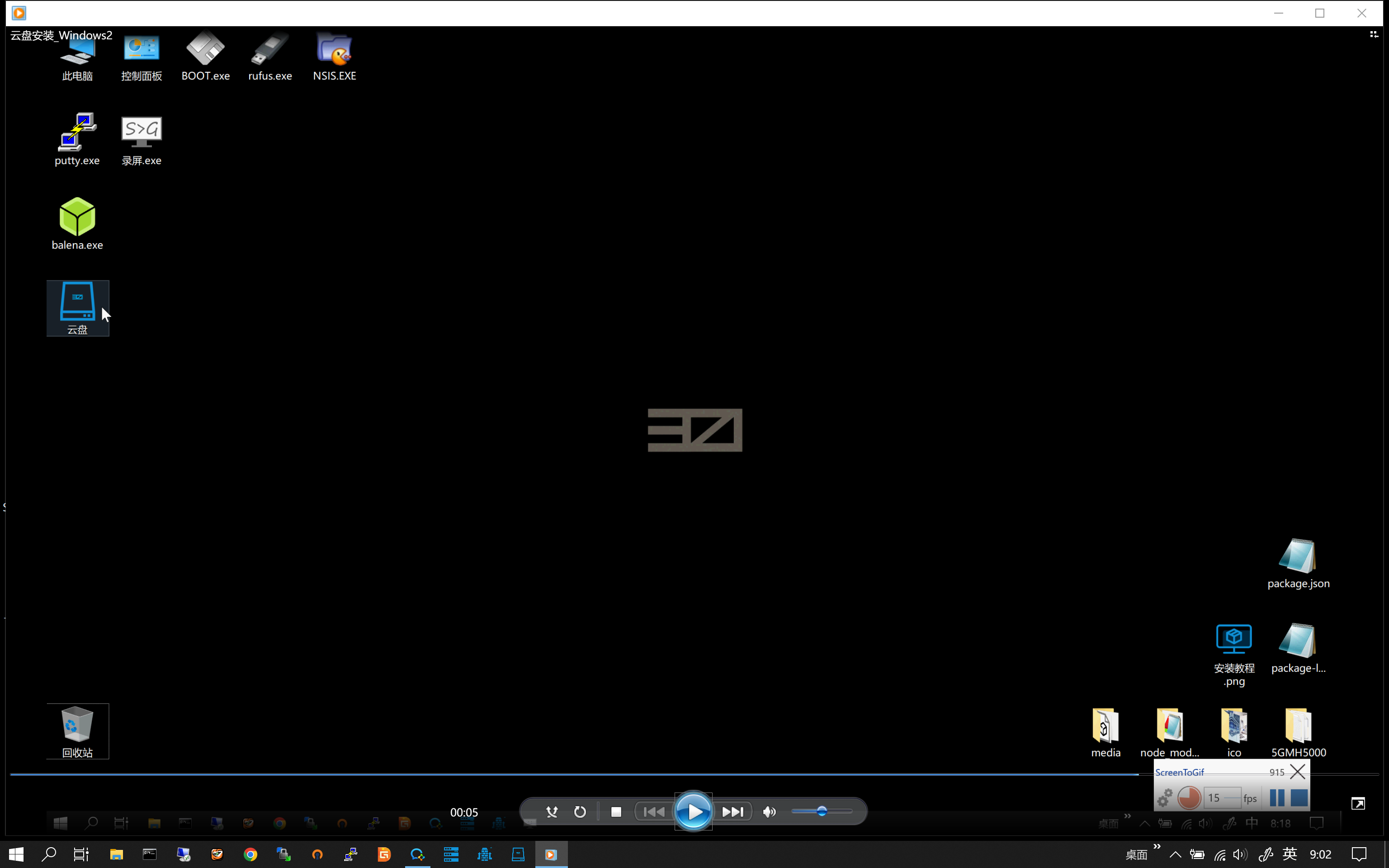Switch to full screen view
The image size is (1389, 868).
(x=1358, y=803)
